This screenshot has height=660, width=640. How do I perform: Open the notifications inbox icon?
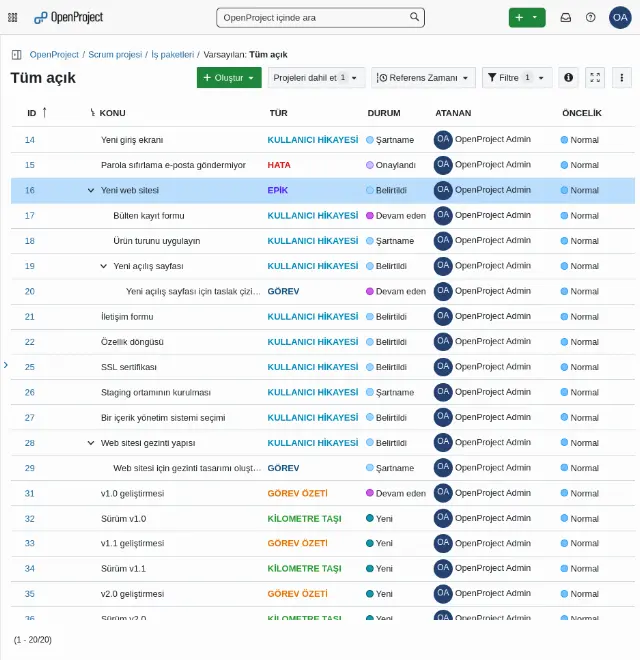[x=565, y=18]
